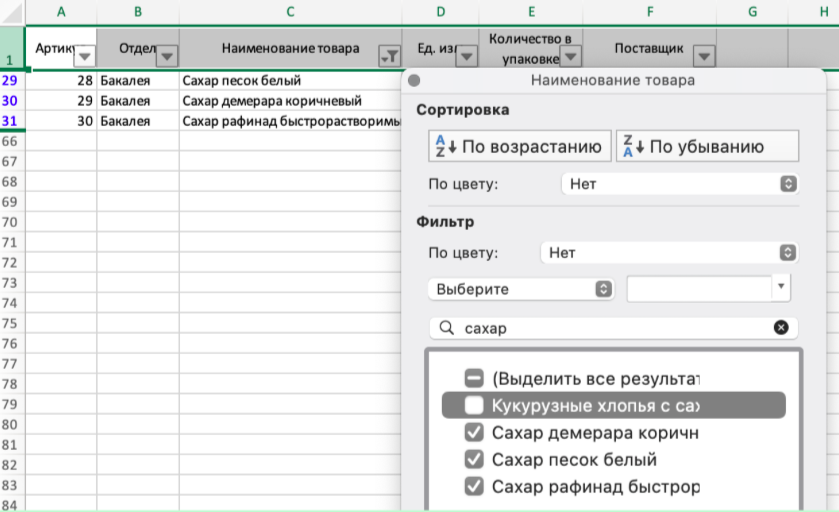Screen dimensions: 839x512
Task: Select row 31 header
Action: pos(12,121)
